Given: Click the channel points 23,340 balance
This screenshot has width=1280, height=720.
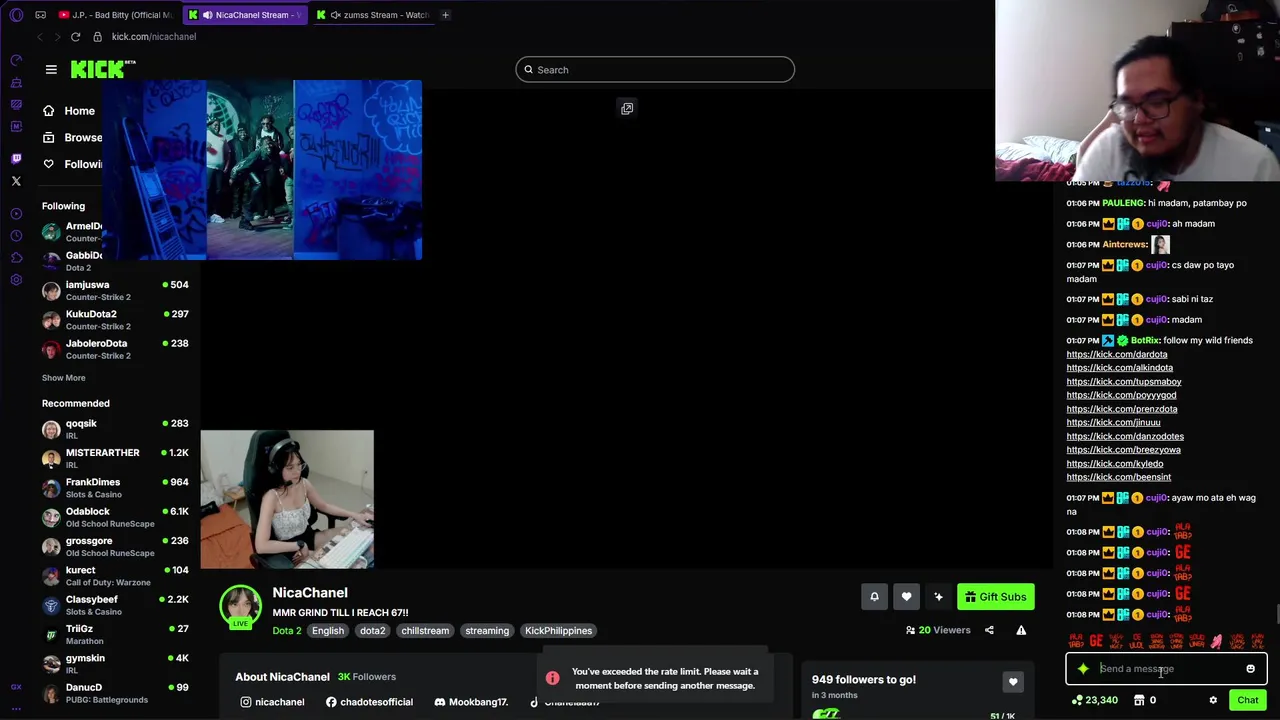Looking at the screenshot, I should (x=1095, y=700).
